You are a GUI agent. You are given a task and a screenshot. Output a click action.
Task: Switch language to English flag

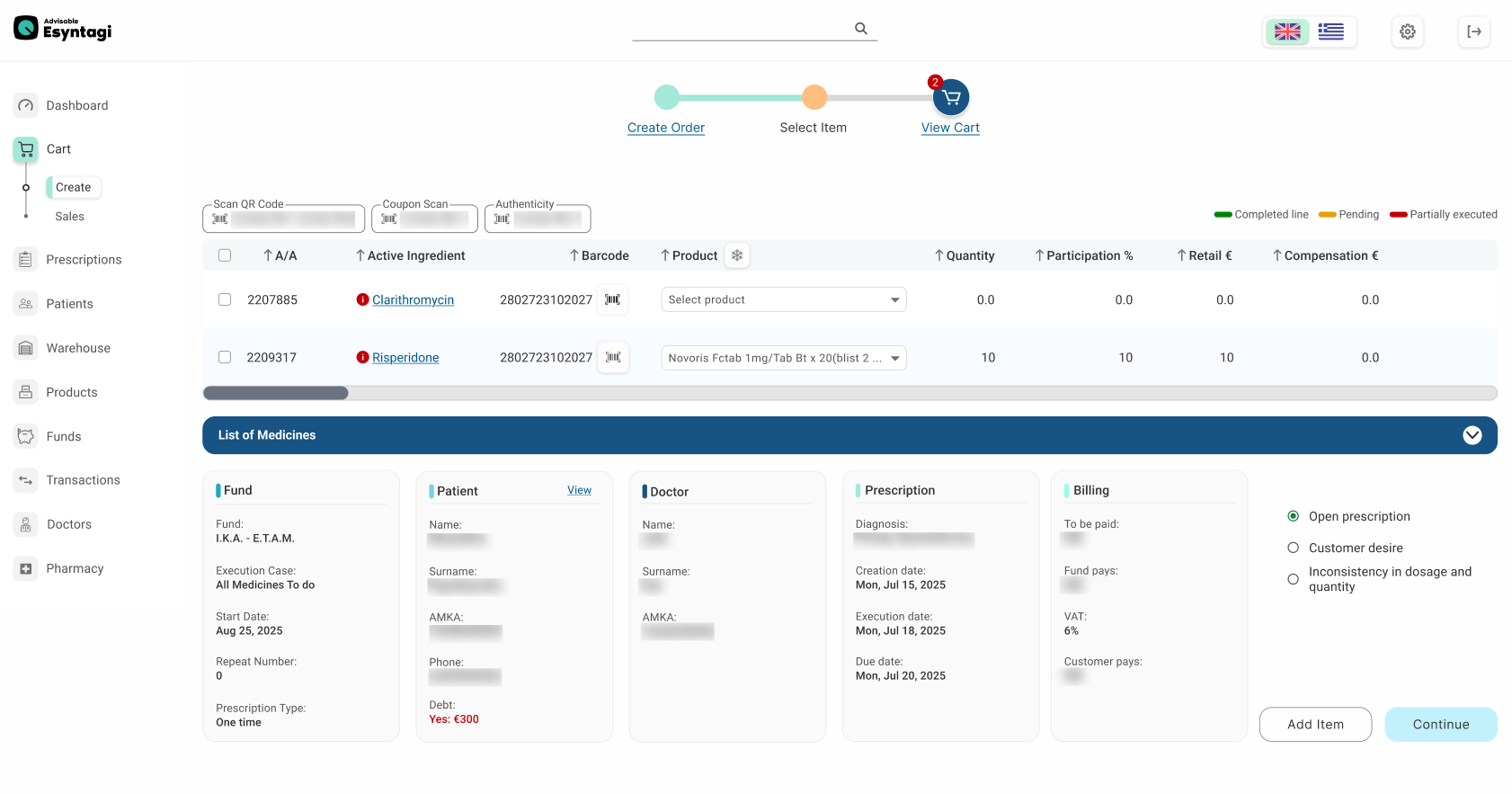pyautogui.click(x=1287, y=32)
